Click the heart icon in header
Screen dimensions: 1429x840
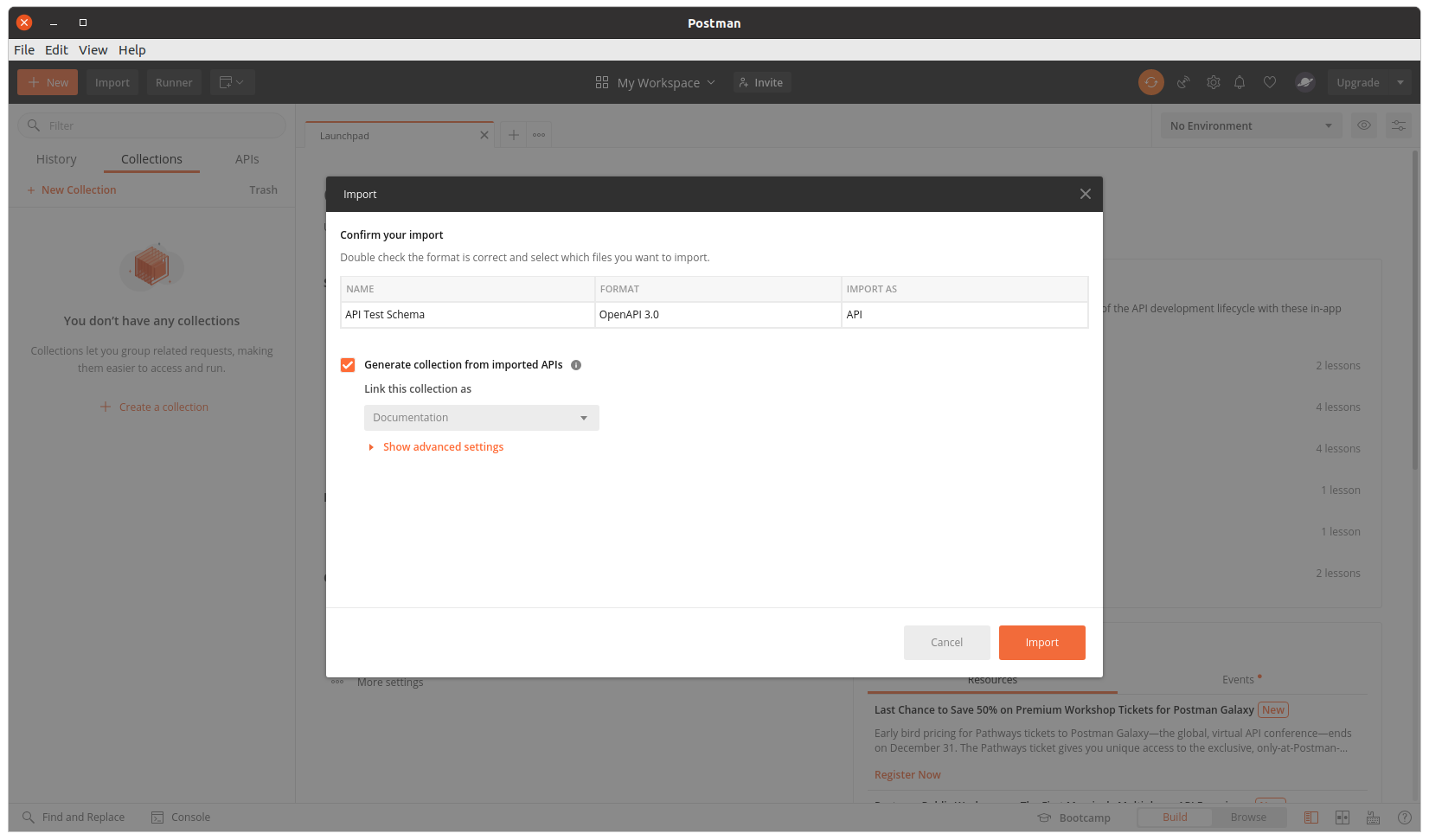point(1270,82)
